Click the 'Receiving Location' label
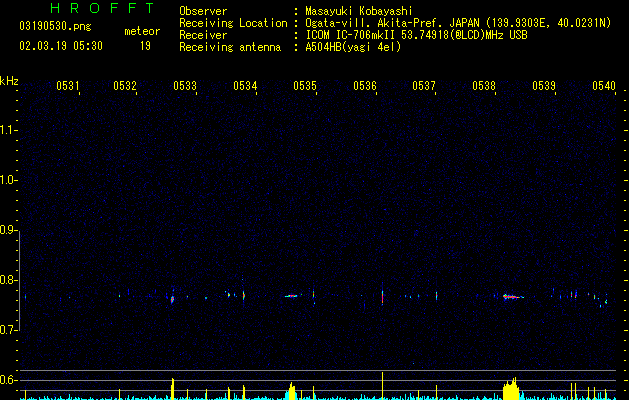 (233, 23)
